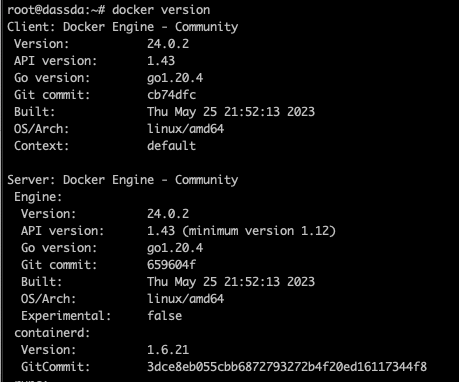Image resolution: width=459 pixels, height=382 pixels.
Task: Click the long containerd GitCommit hash
Action: click(x=287, y=367)
